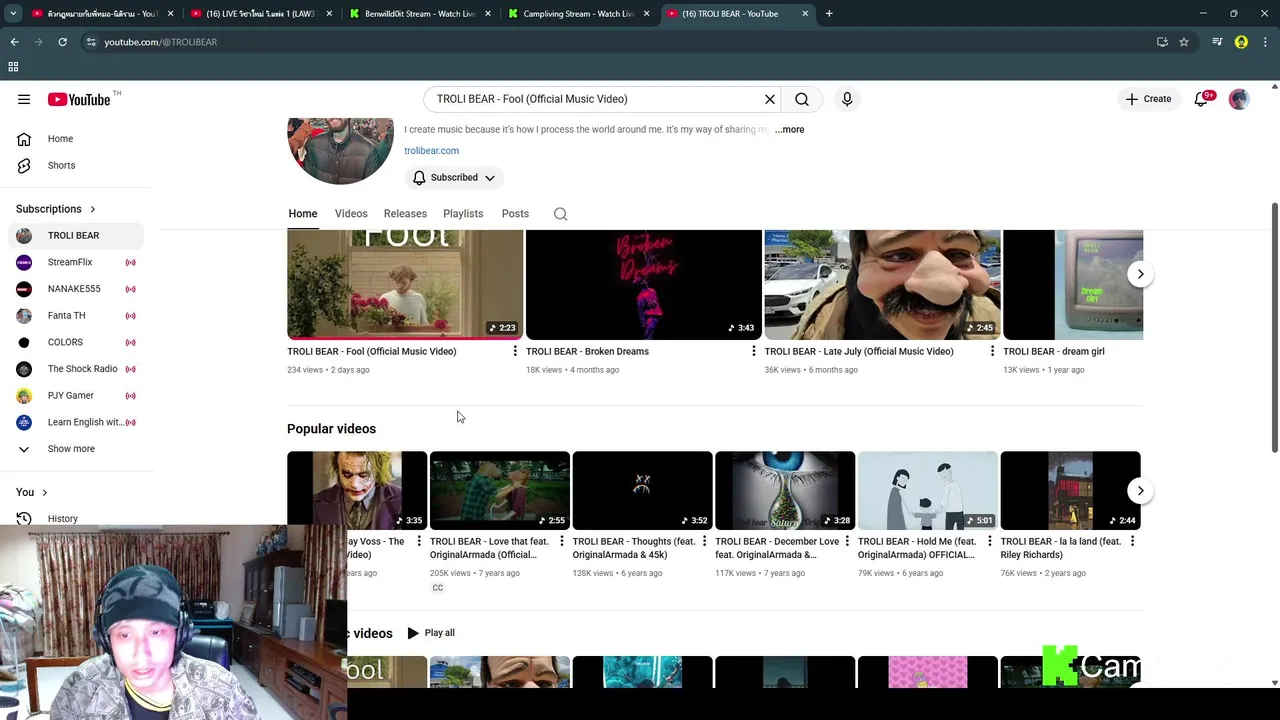Open the TROLI BEAR - Broken Dreams title

pos(587,351)
